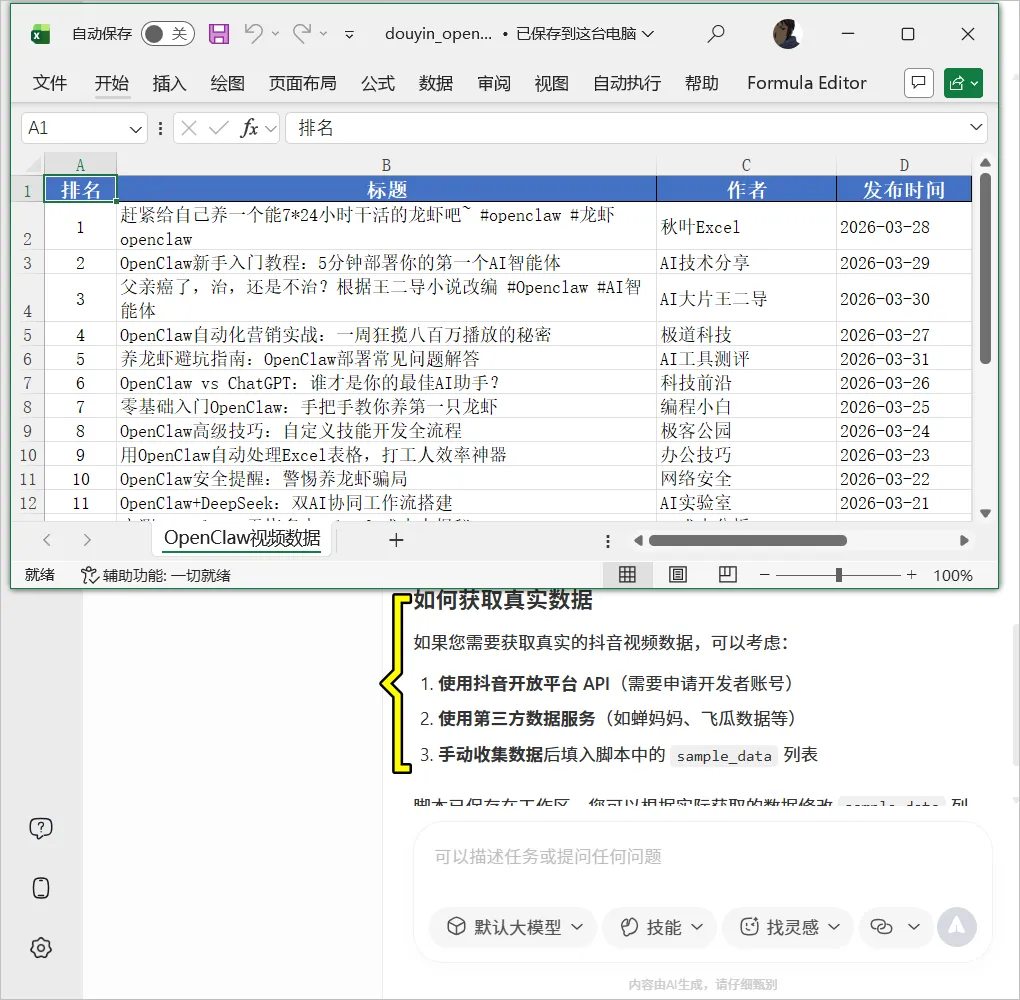Click the Excel app icon in title bar
The width and height of the screenshot is (1020, 1000).
click(x=40, y=34)
